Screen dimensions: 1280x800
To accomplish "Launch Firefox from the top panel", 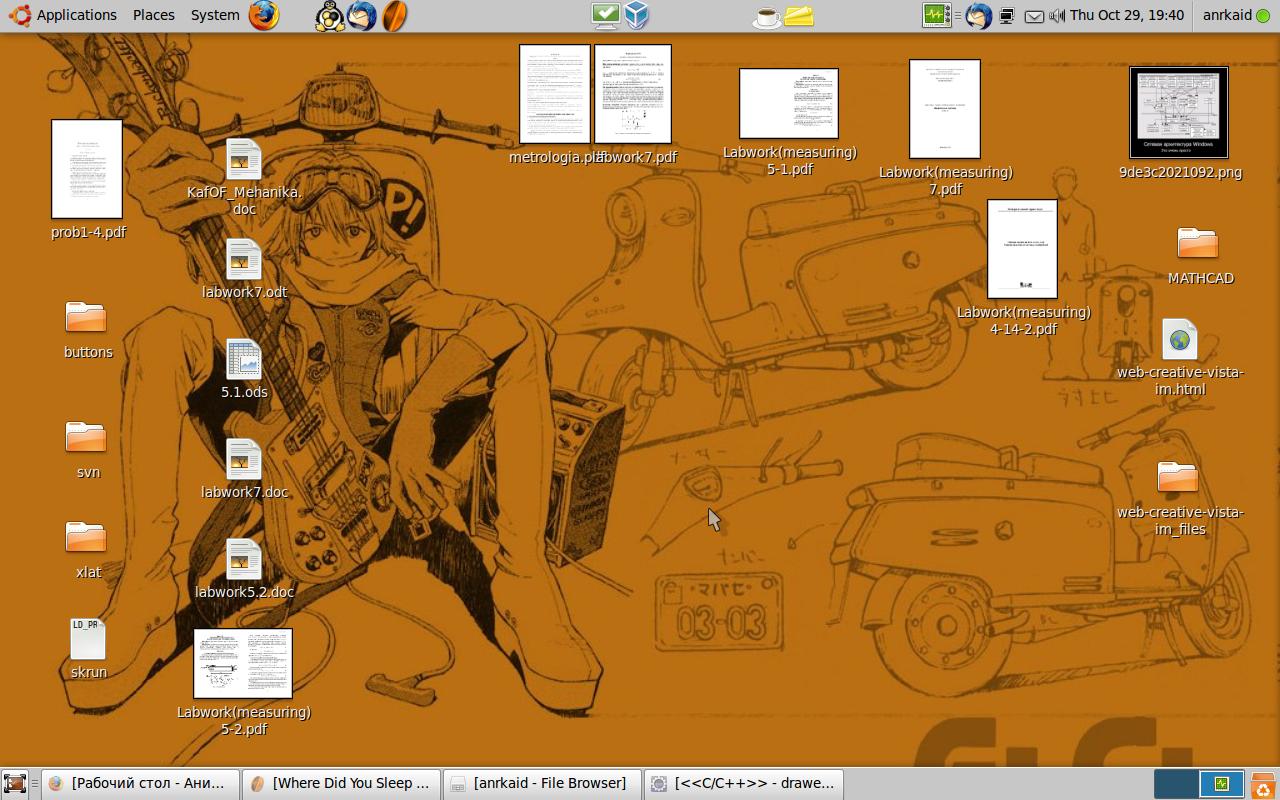I will click(x=264, y=15).
